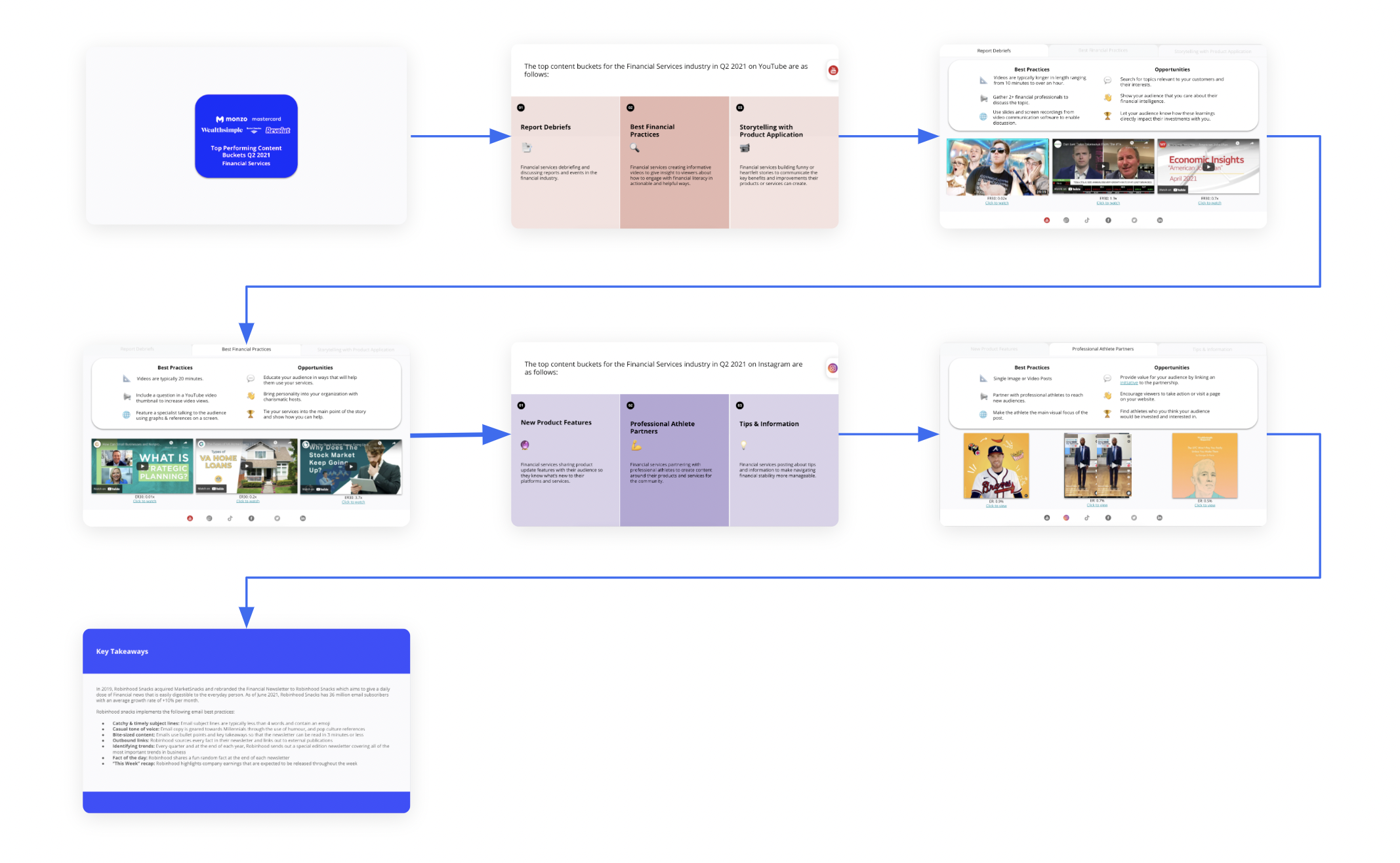The width and height of the screenshot is (1400, 863).
Task: Click Twitter icon in Best Financial Practices panel
Action: (277, 518)
